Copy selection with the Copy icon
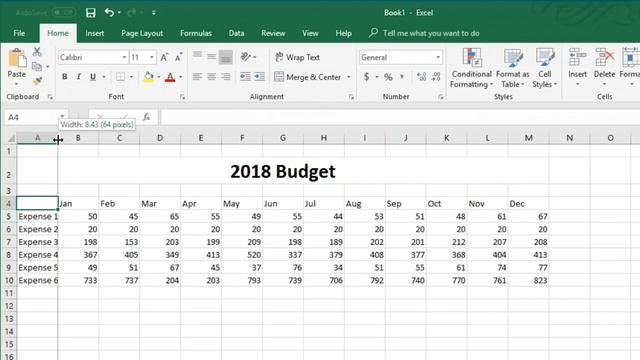Screen dimensions: 640x360 tap(37, 66)
